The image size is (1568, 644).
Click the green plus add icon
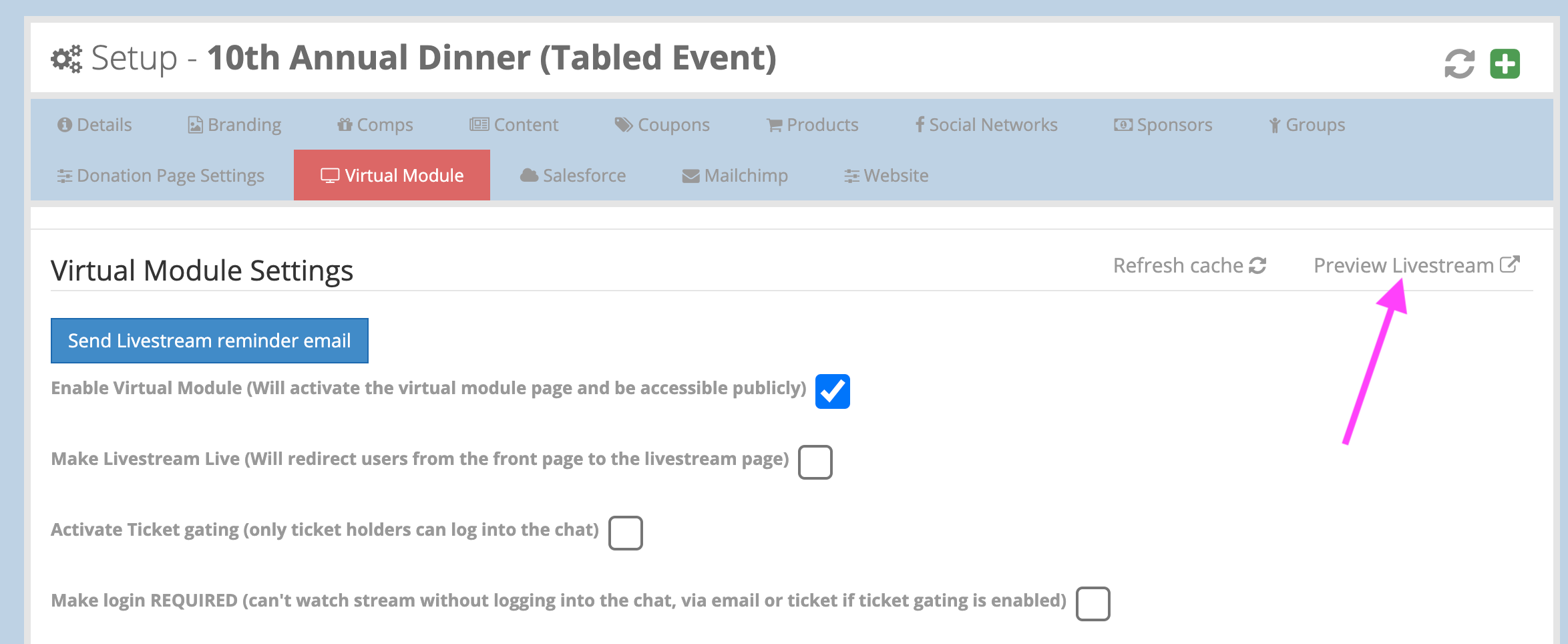click(1505, 64)
